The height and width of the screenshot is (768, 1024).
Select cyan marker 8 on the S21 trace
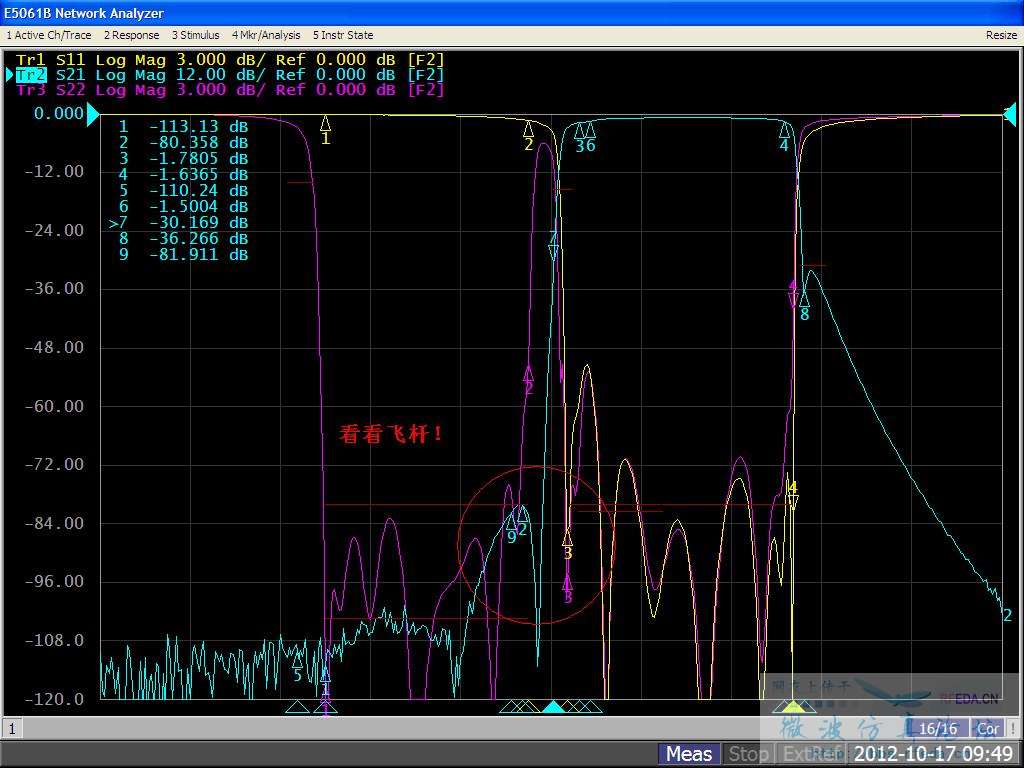pos(805,306)
